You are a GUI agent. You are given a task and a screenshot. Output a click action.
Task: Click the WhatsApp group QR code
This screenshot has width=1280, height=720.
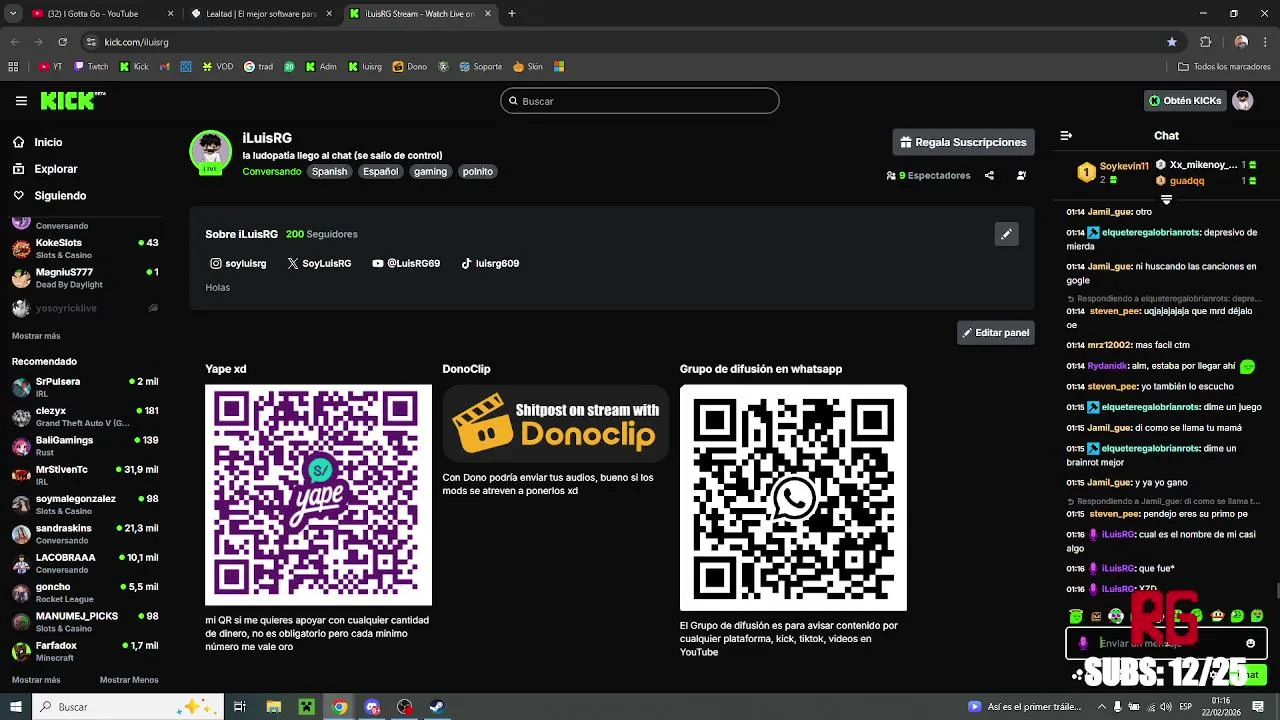(x=793, y=498)
